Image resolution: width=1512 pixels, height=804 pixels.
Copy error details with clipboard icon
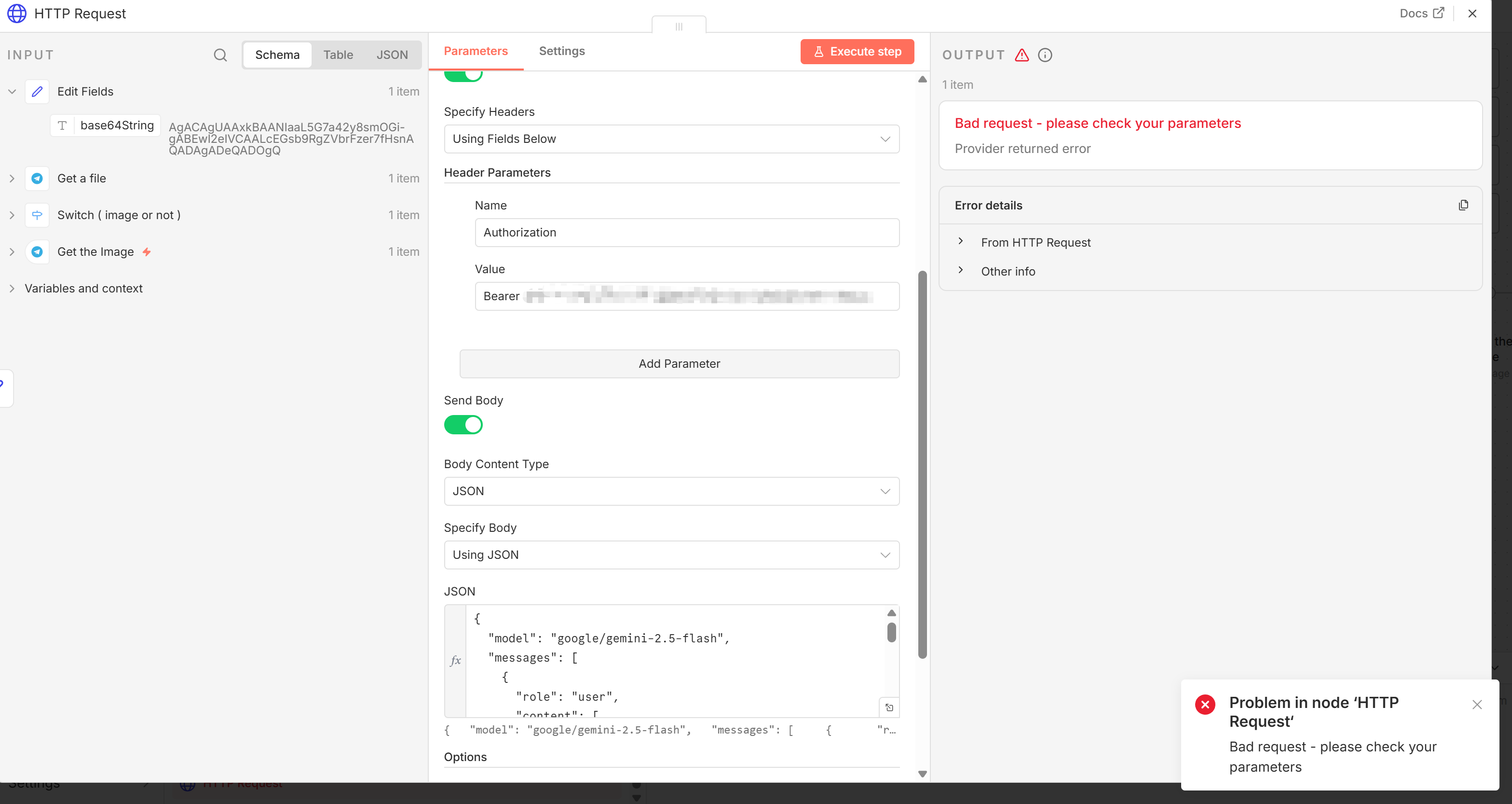click(1463, 205)
